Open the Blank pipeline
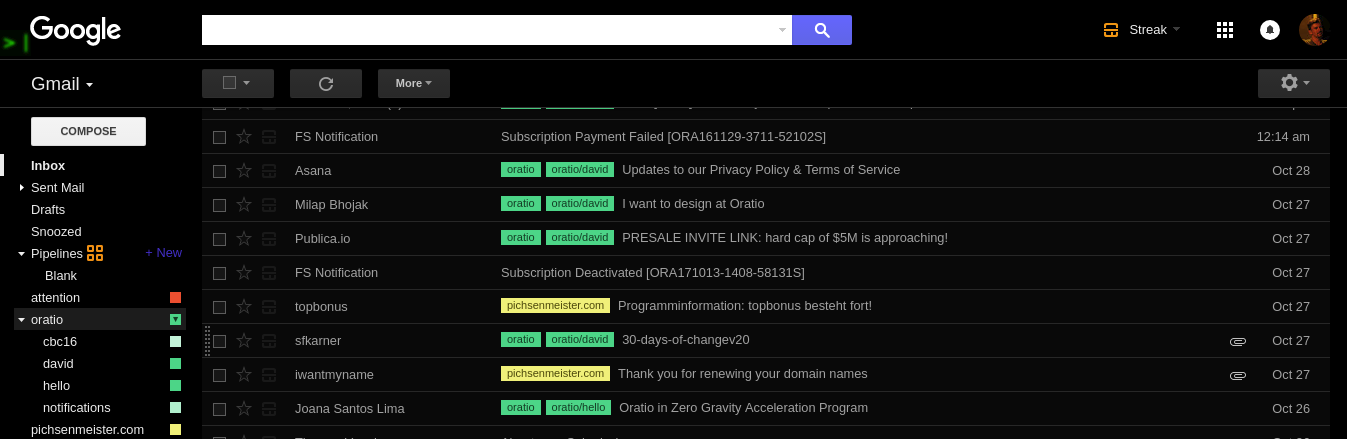 click(x=61, y=276)
